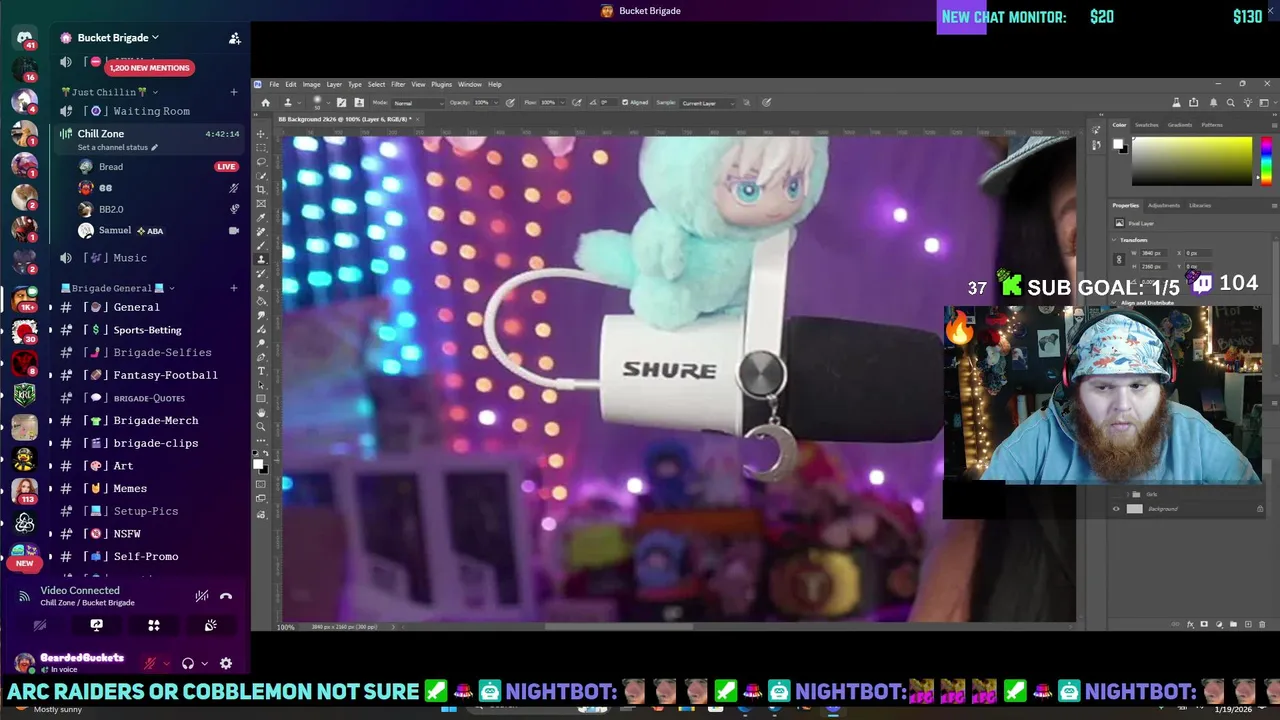Toggle noise suppression icon in voice panel
The image size is (1280, 720).
pyautogui.click(x=202, y=596)
